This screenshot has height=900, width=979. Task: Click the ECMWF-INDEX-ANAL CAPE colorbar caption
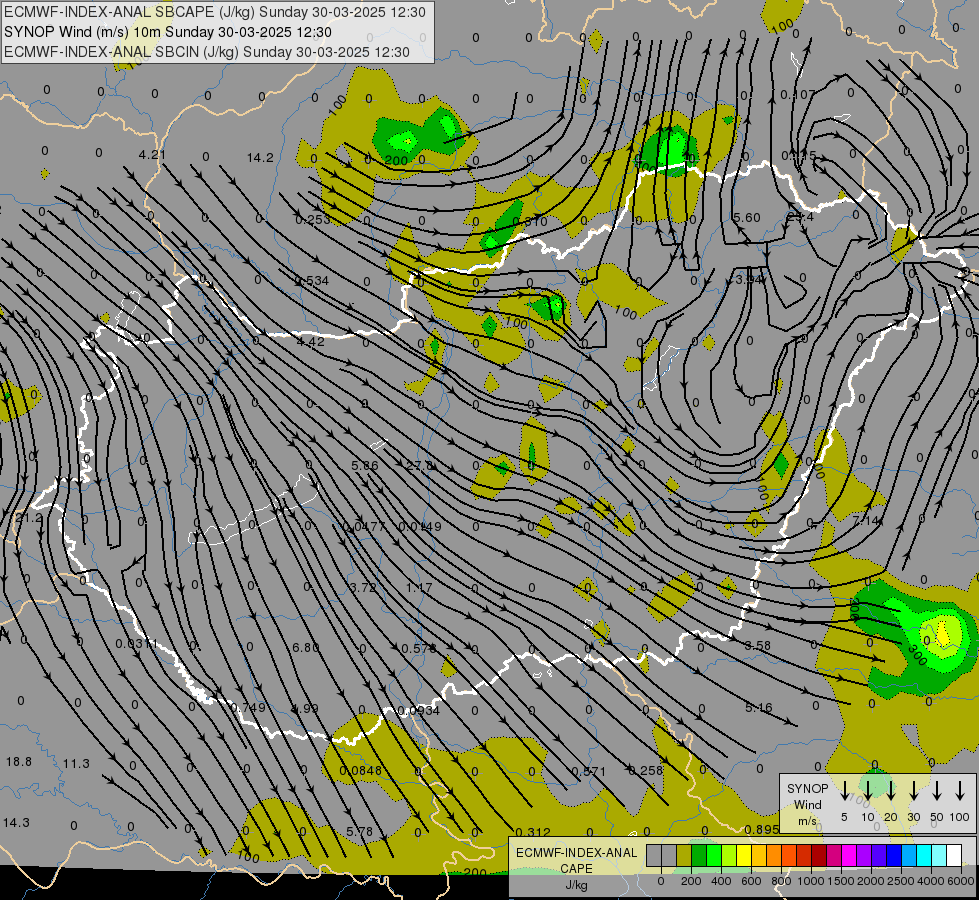point(576,860)
